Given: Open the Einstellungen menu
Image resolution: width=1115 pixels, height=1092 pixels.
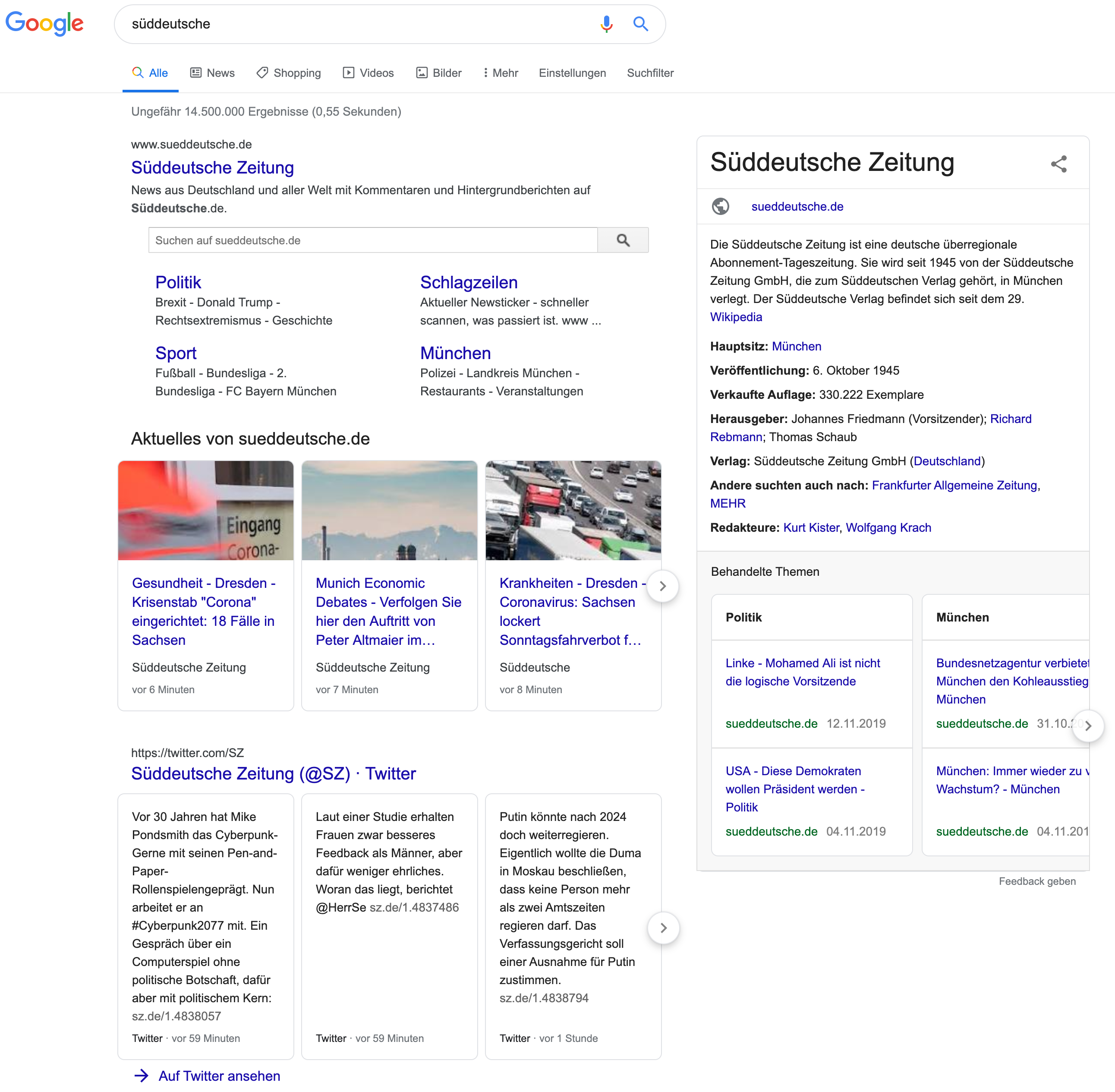Looking at the screenshot, I should (x=572, y=73).
